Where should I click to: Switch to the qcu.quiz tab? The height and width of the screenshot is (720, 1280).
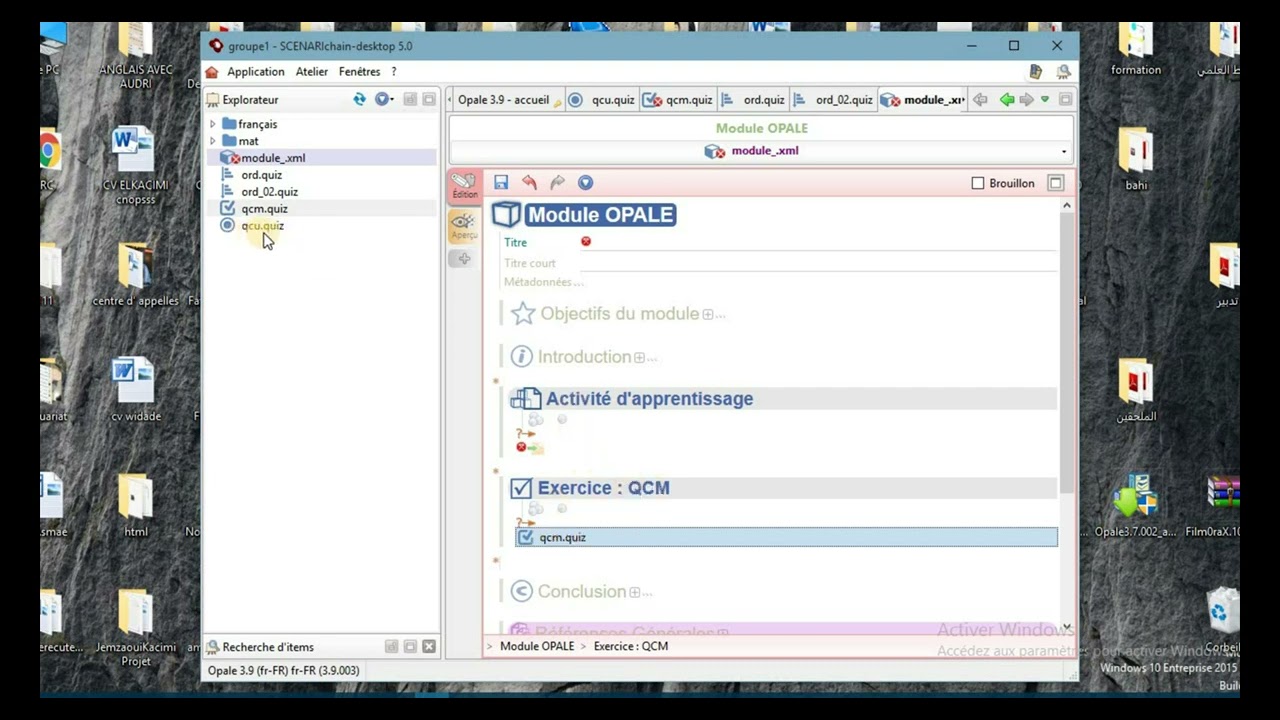pos(602,100)
